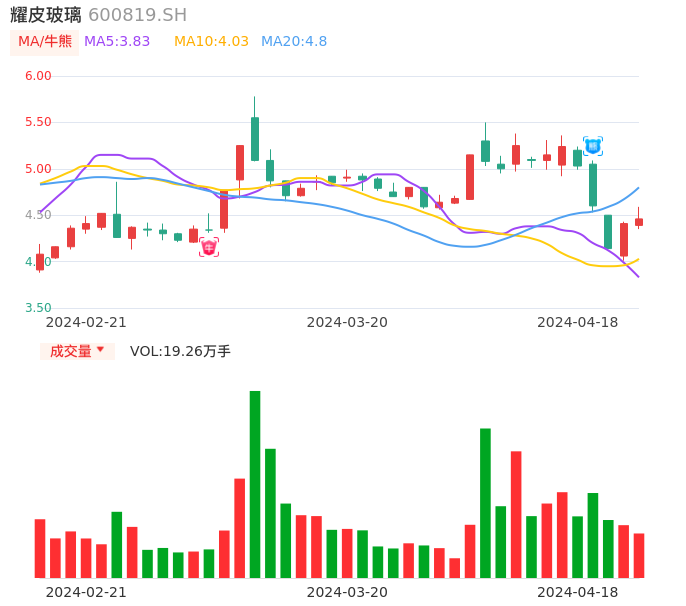Click the 2024-04-18 date label under volume chart
Screen dimensions: 686x606
pyautogui.click(x=577, y=592)
